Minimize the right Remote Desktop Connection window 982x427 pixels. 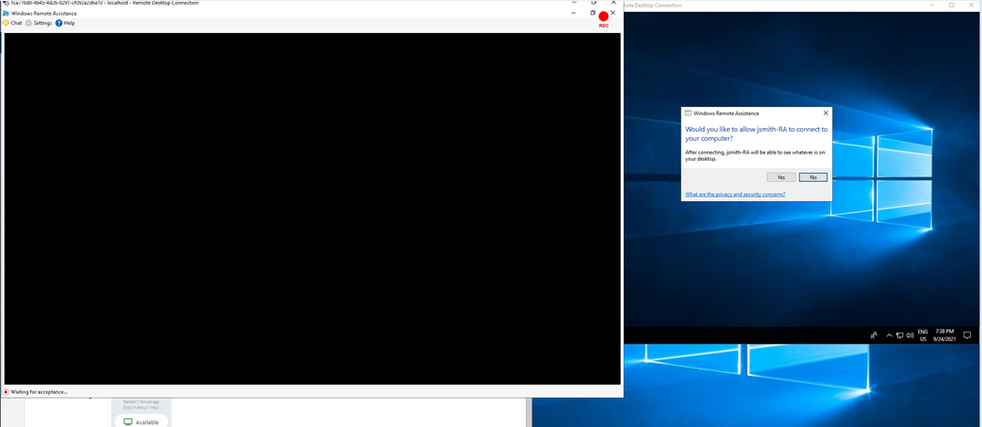tap(933, 5)
